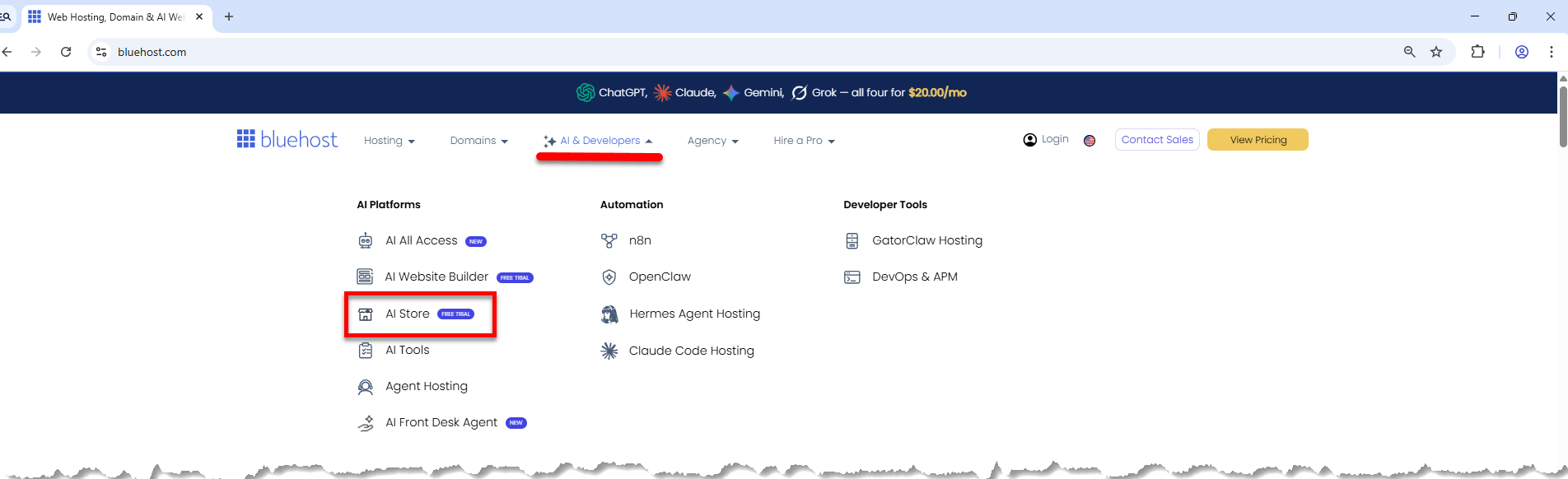Click the Agent Hosting headset icon
This screenshot has width=1568, height=479.
click(x=366, y=387)
